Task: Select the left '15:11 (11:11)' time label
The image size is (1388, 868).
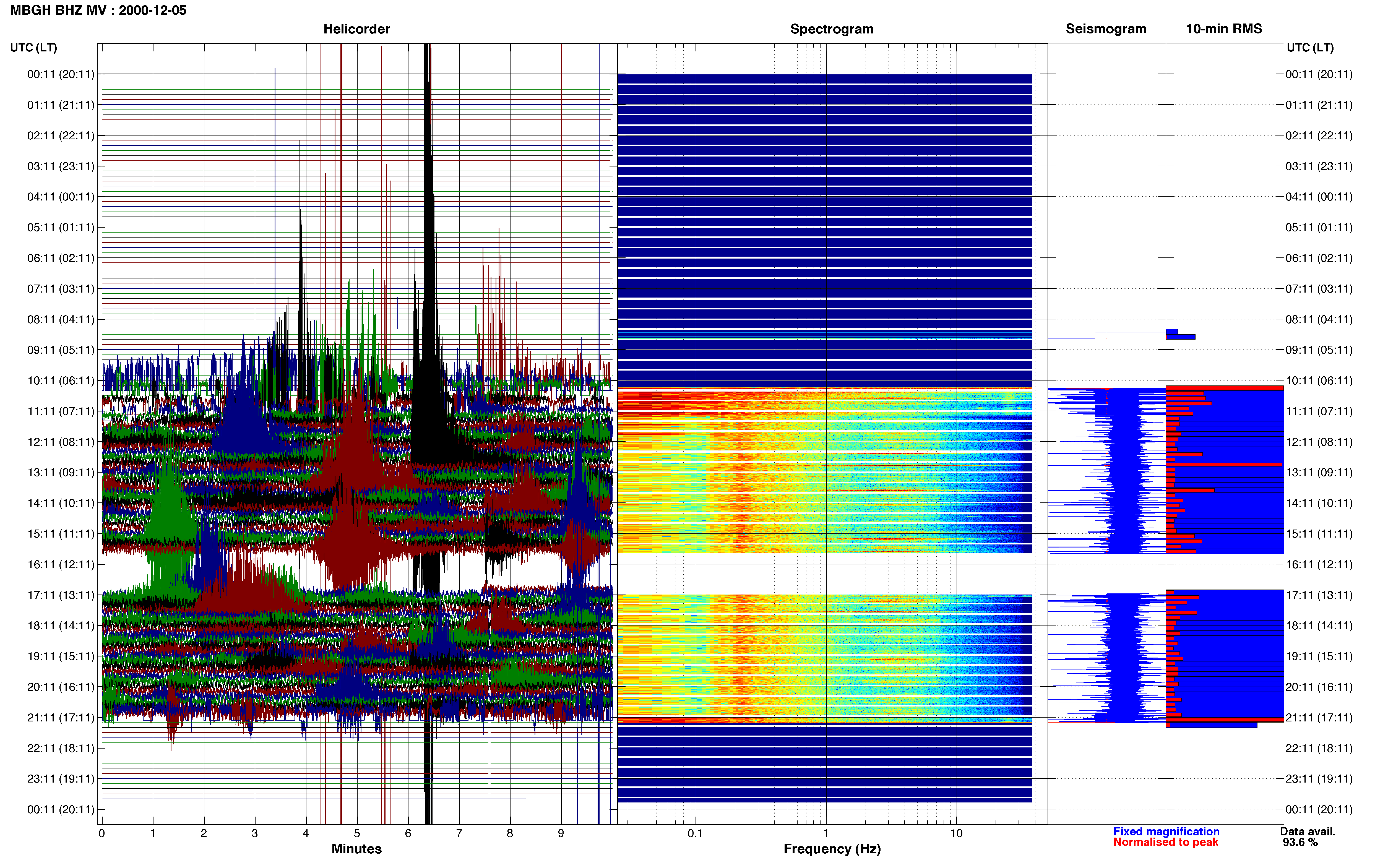Action: pyautogui.click(x=61, y=534)
